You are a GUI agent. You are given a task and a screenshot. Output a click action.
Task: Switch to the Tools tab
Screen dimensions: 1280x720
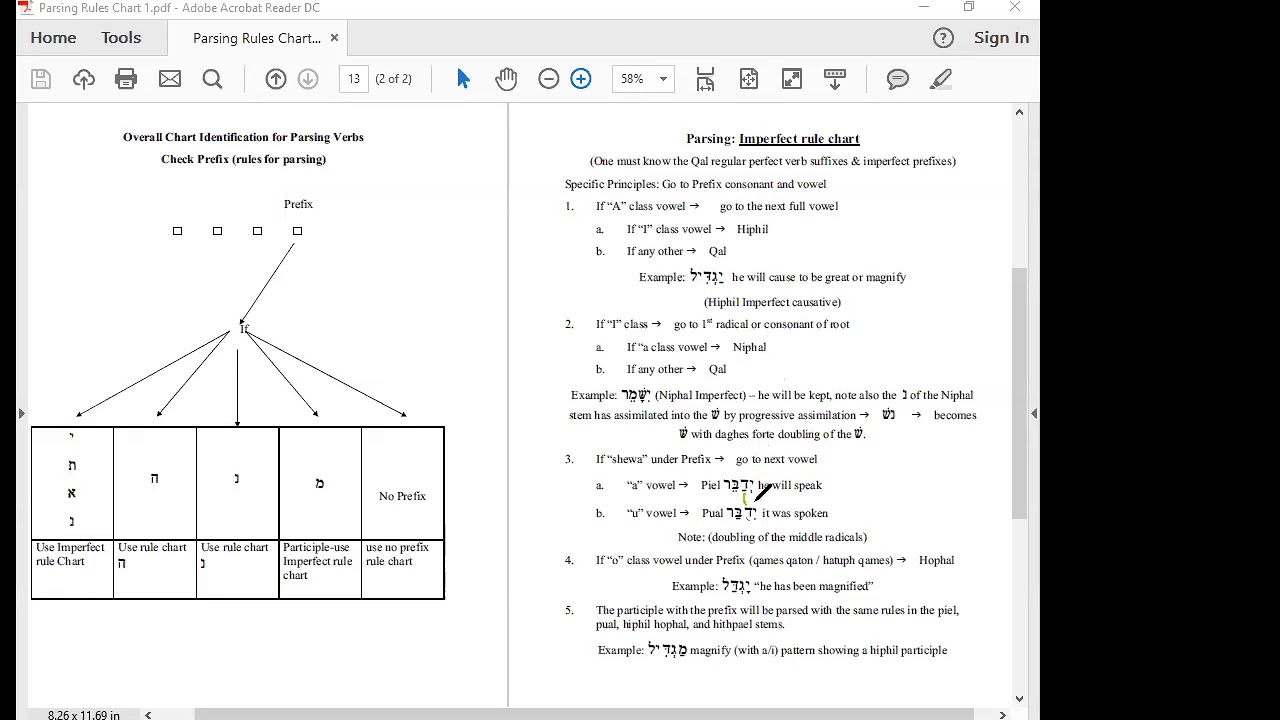click(121, 38)
